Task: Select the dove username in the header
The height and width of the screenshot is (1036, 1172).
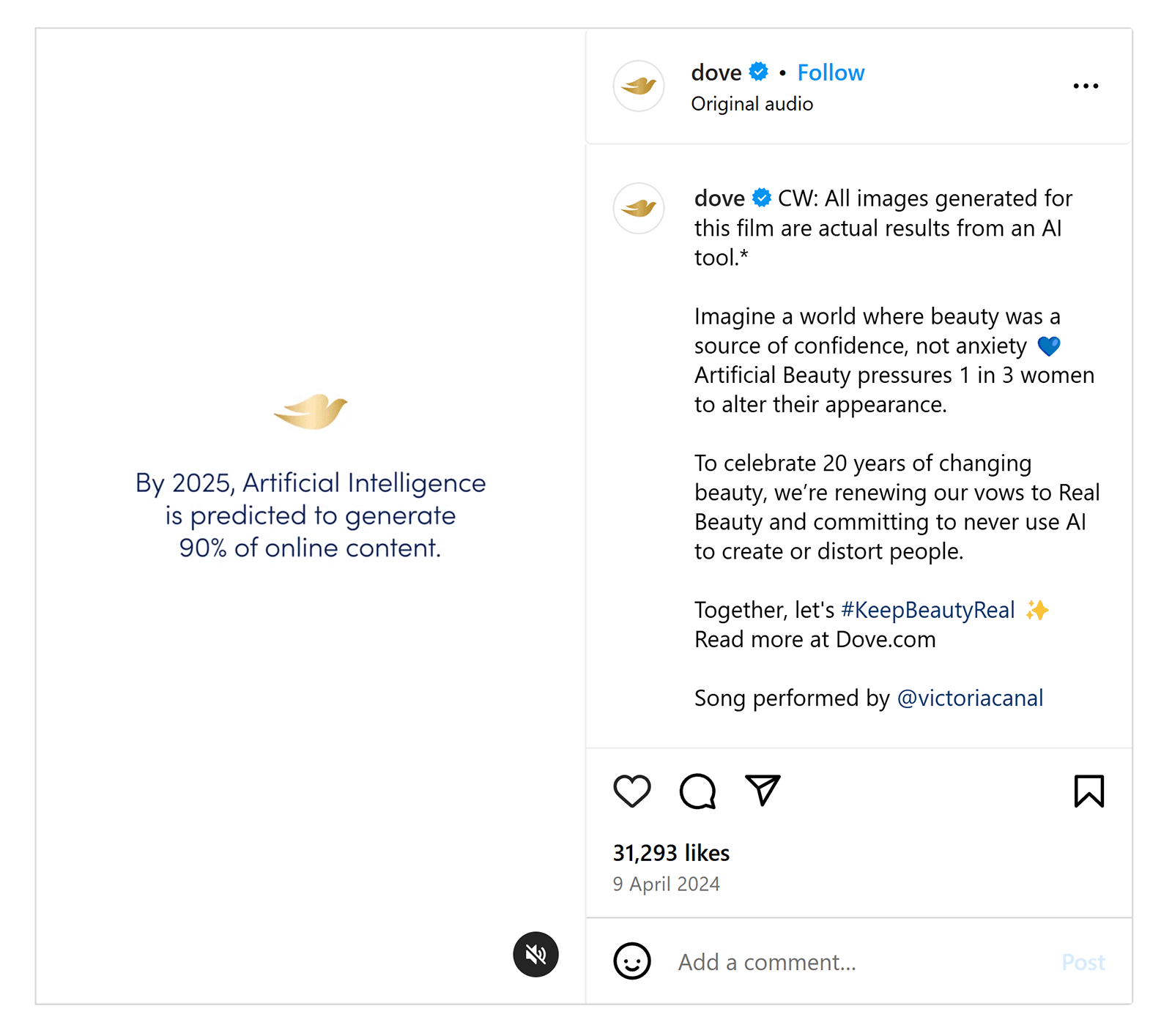Action: coord(716,72)
